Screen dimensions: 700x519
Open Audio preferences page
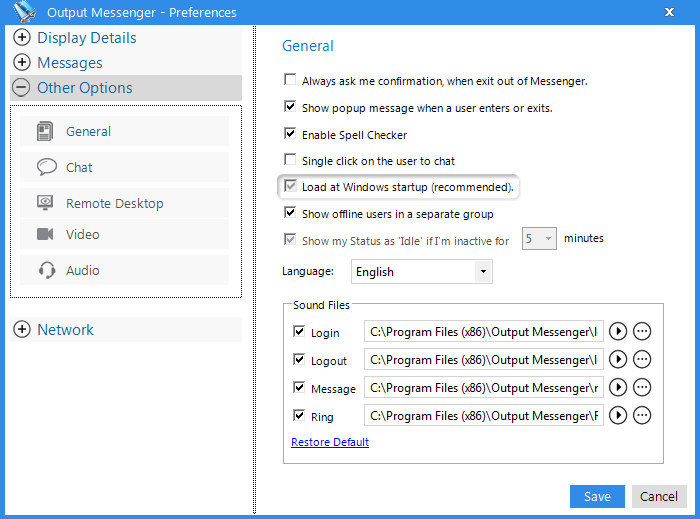[x=125, y=270]
